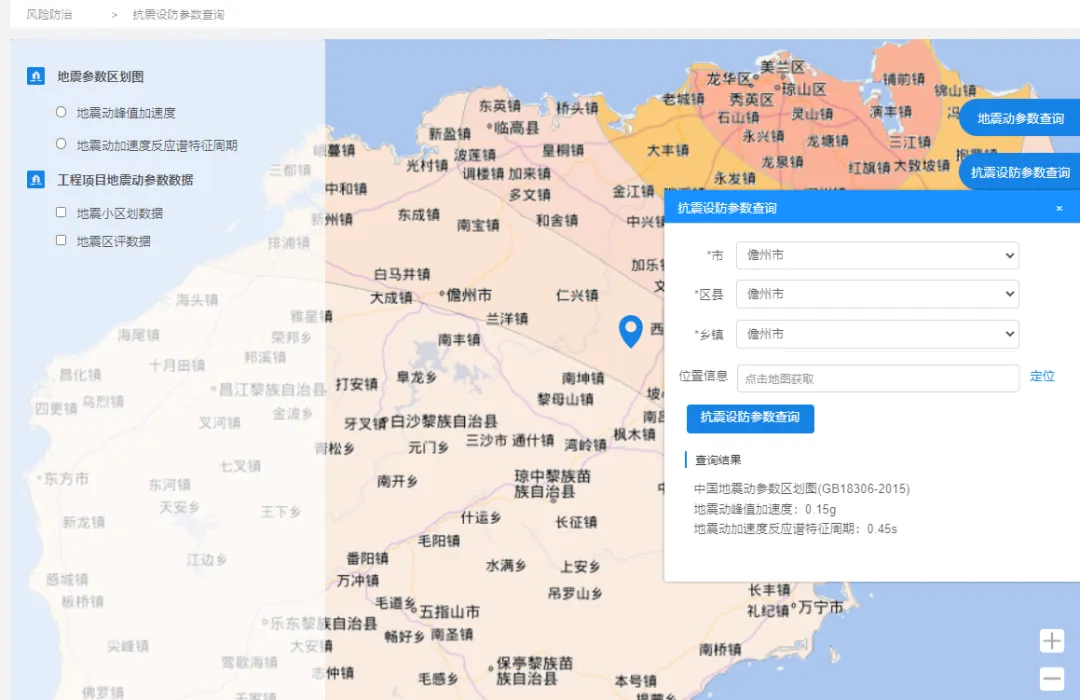Select the 地震动加速度反应谱特征周期 radio option
This screenshot has width=1080, height=700.
[x=61, y=144]
